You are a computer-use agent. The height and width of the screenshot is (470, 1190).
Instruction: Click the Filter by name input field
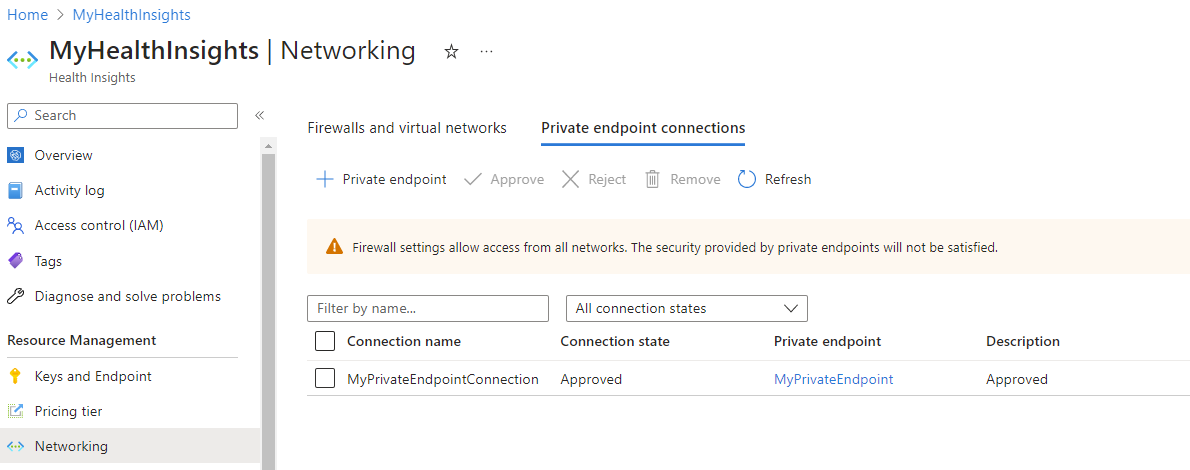[428, 308]
